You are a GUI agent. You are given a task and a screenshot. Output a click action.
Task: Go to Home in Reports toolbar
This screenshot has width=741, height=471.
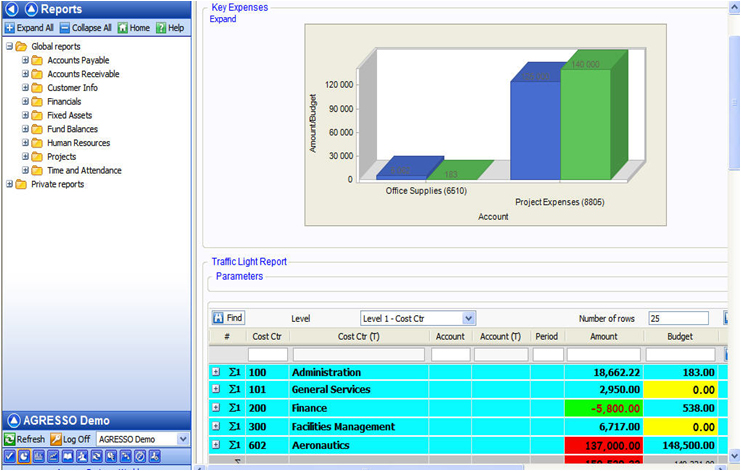coord(134,28)
